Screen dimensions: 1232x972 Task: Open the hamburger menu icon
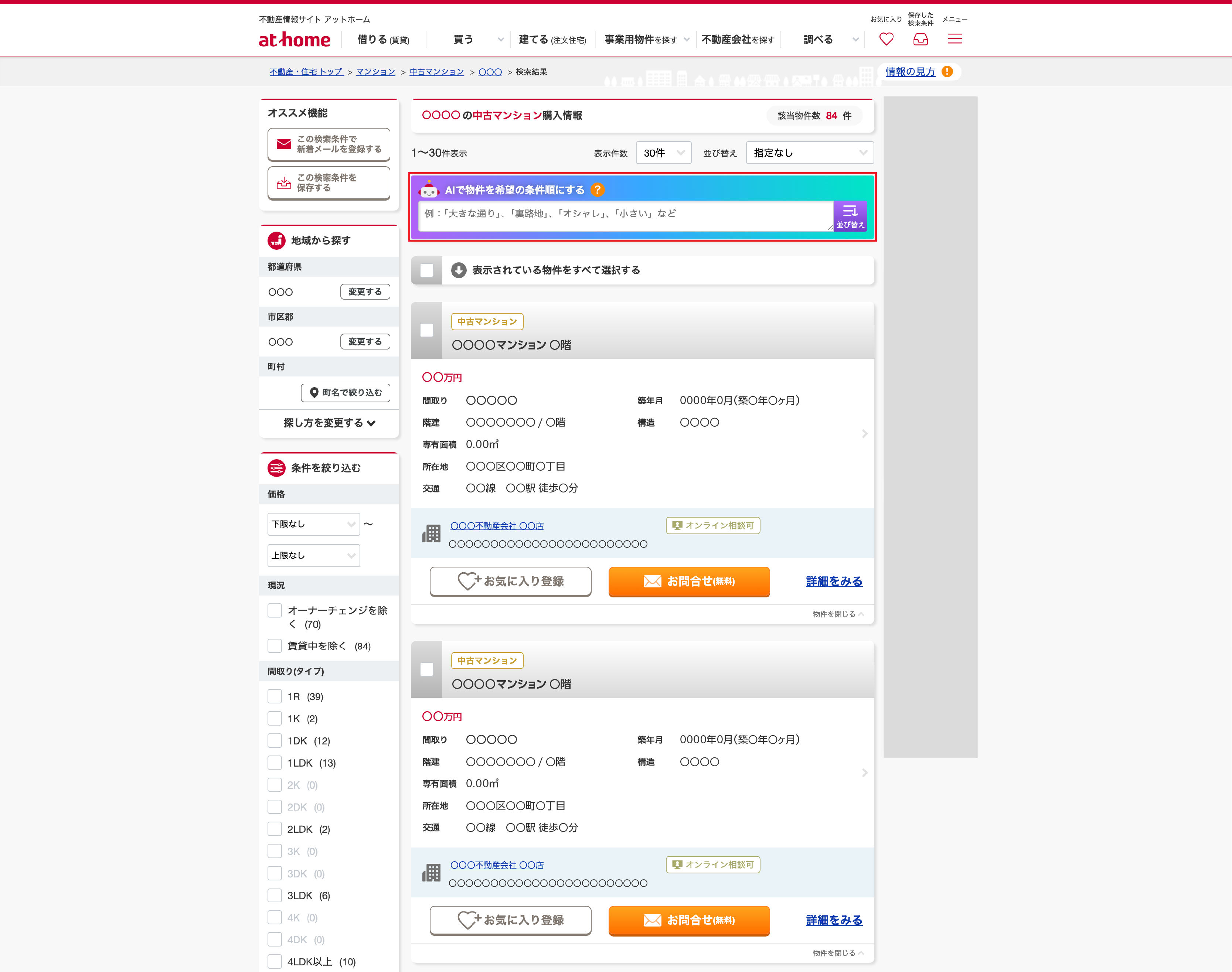(x=955, y=39)
